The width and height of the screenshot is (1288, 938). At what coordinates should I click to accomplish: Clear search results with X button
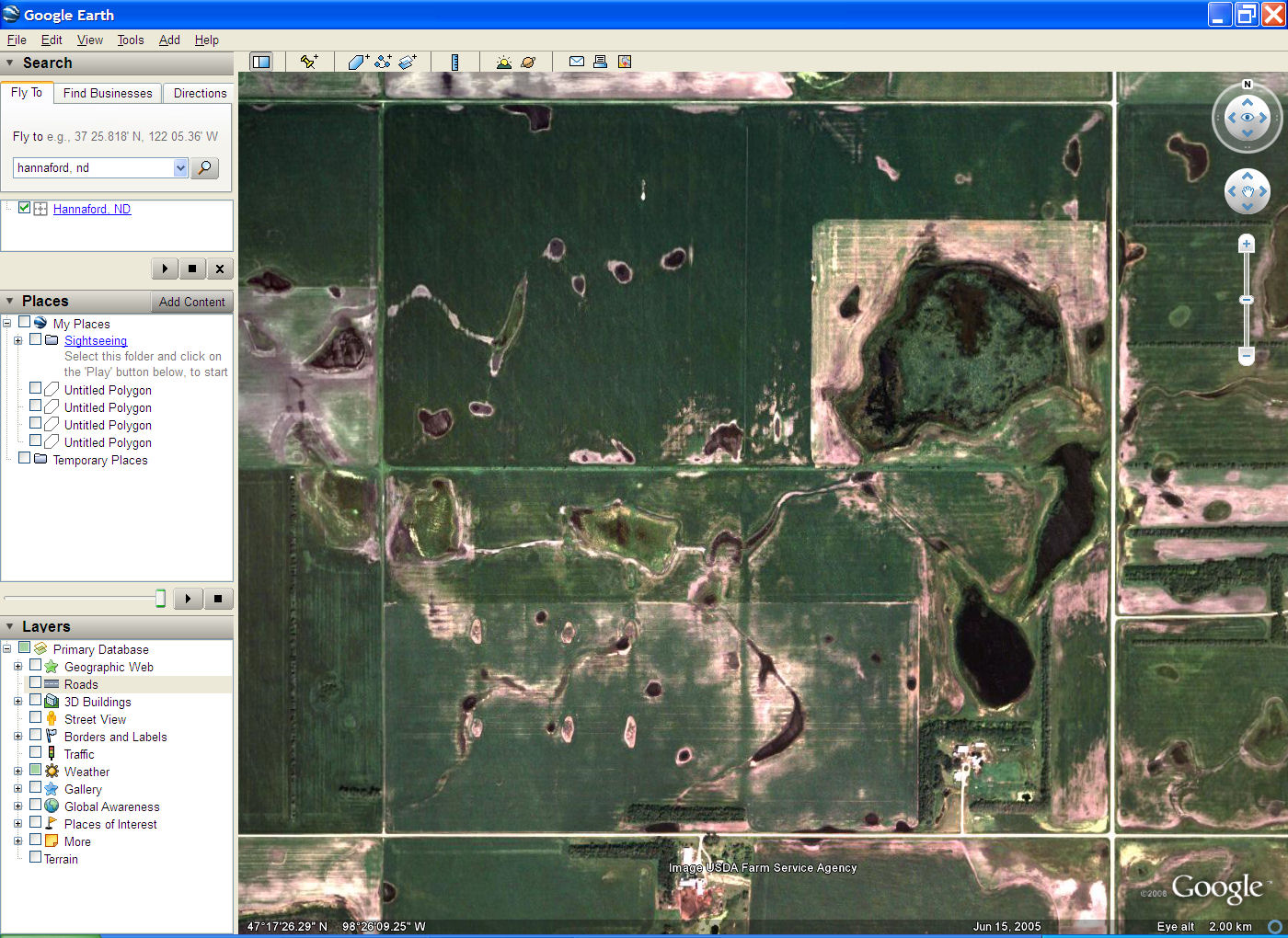tap(219, 269)
